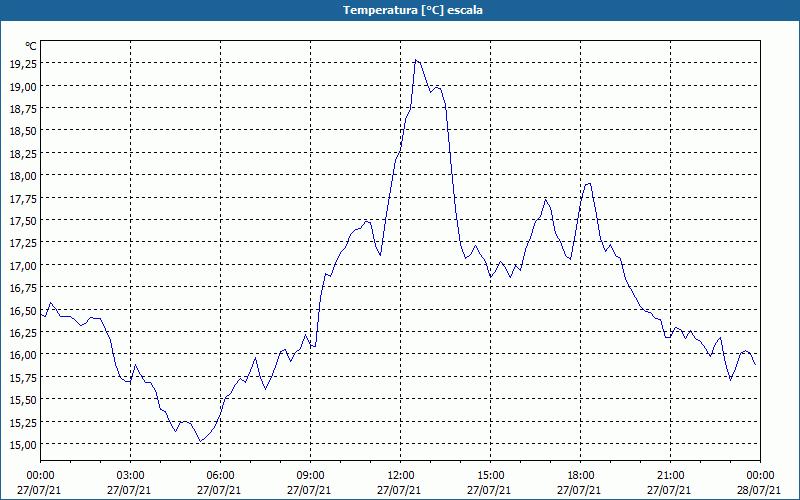Click the 16,25 y-axis value

(x=23, y=333)
